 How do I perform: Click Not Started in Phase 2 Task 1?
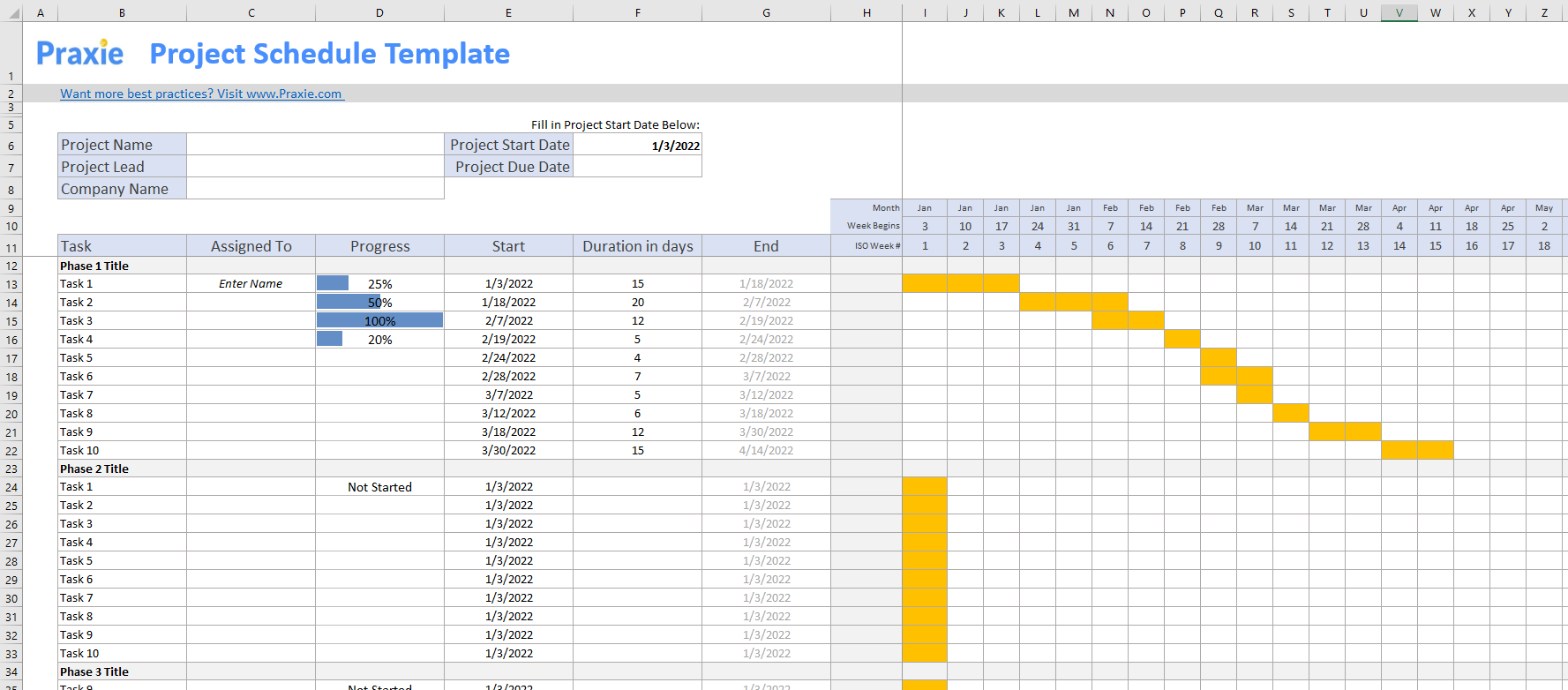coord(379,487)
